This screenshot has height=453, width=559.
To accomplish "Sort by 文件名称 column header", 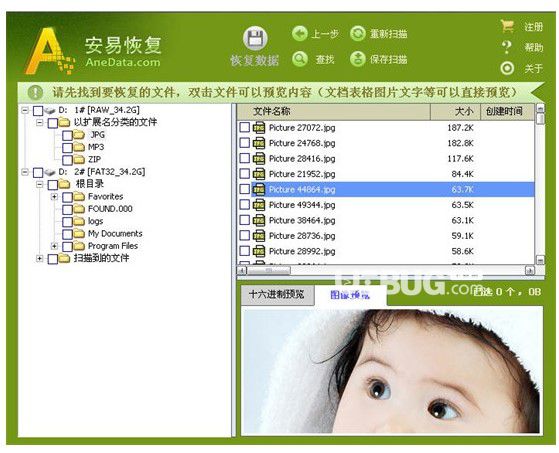I will 333,112.
